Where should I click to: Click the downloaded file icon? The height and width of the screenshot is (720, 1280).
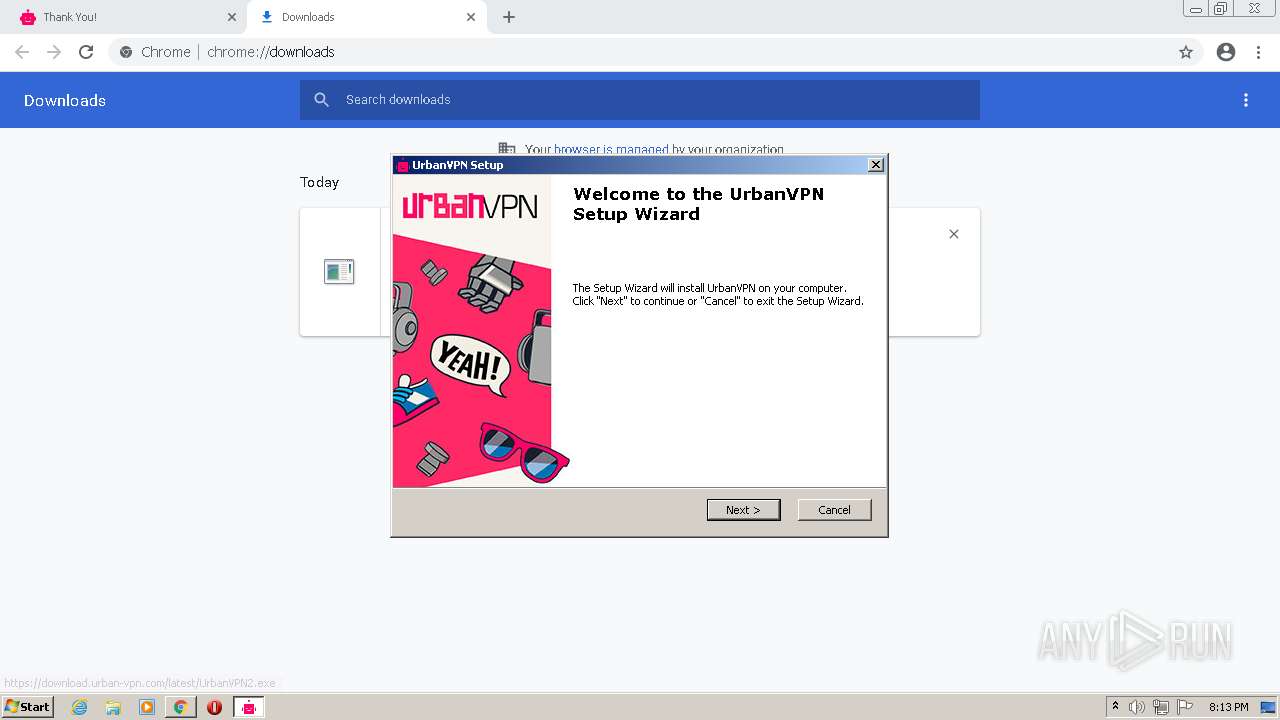(x=339, y=271)
